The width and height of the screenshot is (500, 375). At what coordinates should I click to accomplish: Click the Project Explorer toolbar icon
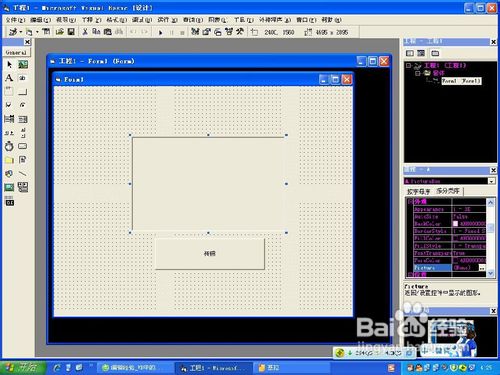[x=195, y=32]
